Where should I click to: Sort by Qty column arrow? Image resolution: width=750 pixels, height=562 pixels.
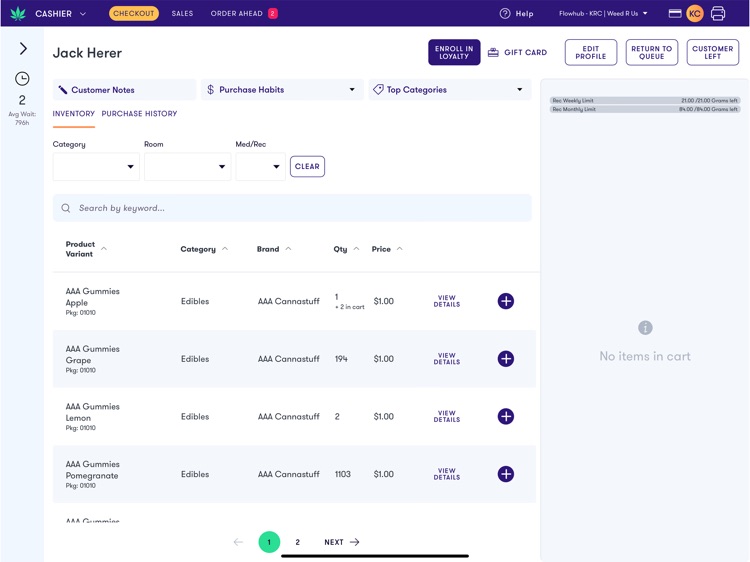click(x=356, y=249)
